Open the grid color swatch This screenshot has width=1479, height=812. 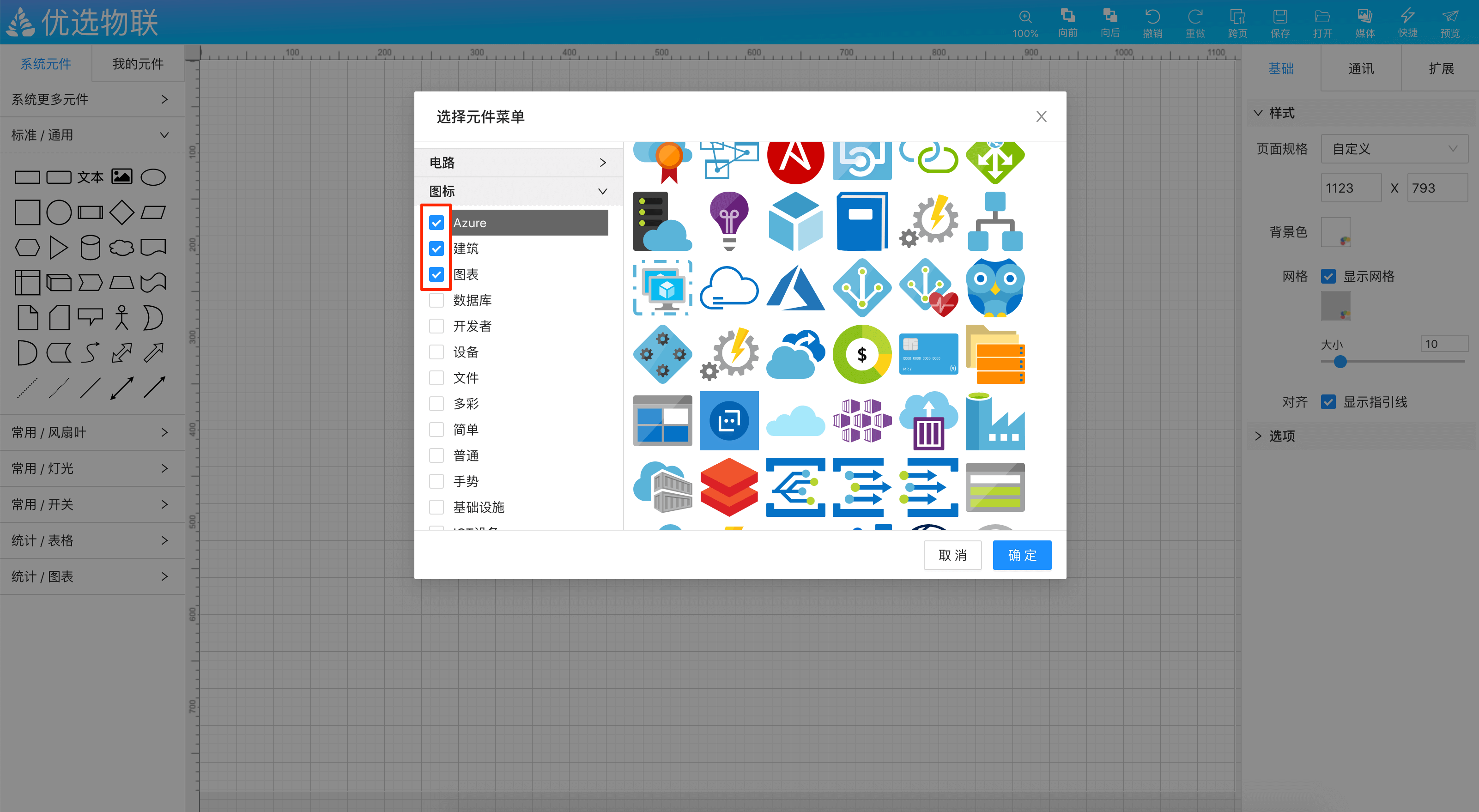[x=1335, y=306]
